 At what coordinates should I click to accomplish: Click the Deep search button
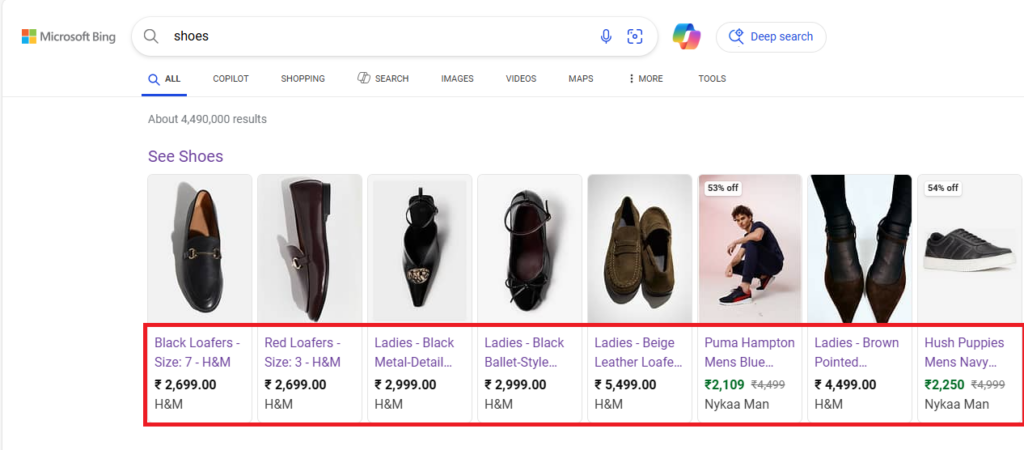771,37
